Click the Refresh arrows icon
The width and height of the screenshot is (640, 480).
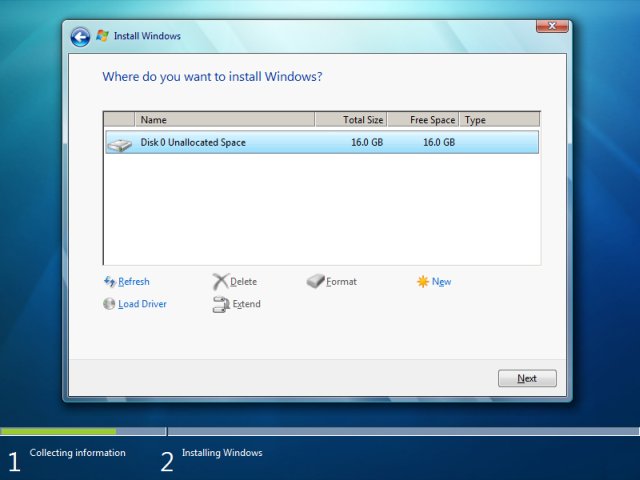click(x=109, y=281)
